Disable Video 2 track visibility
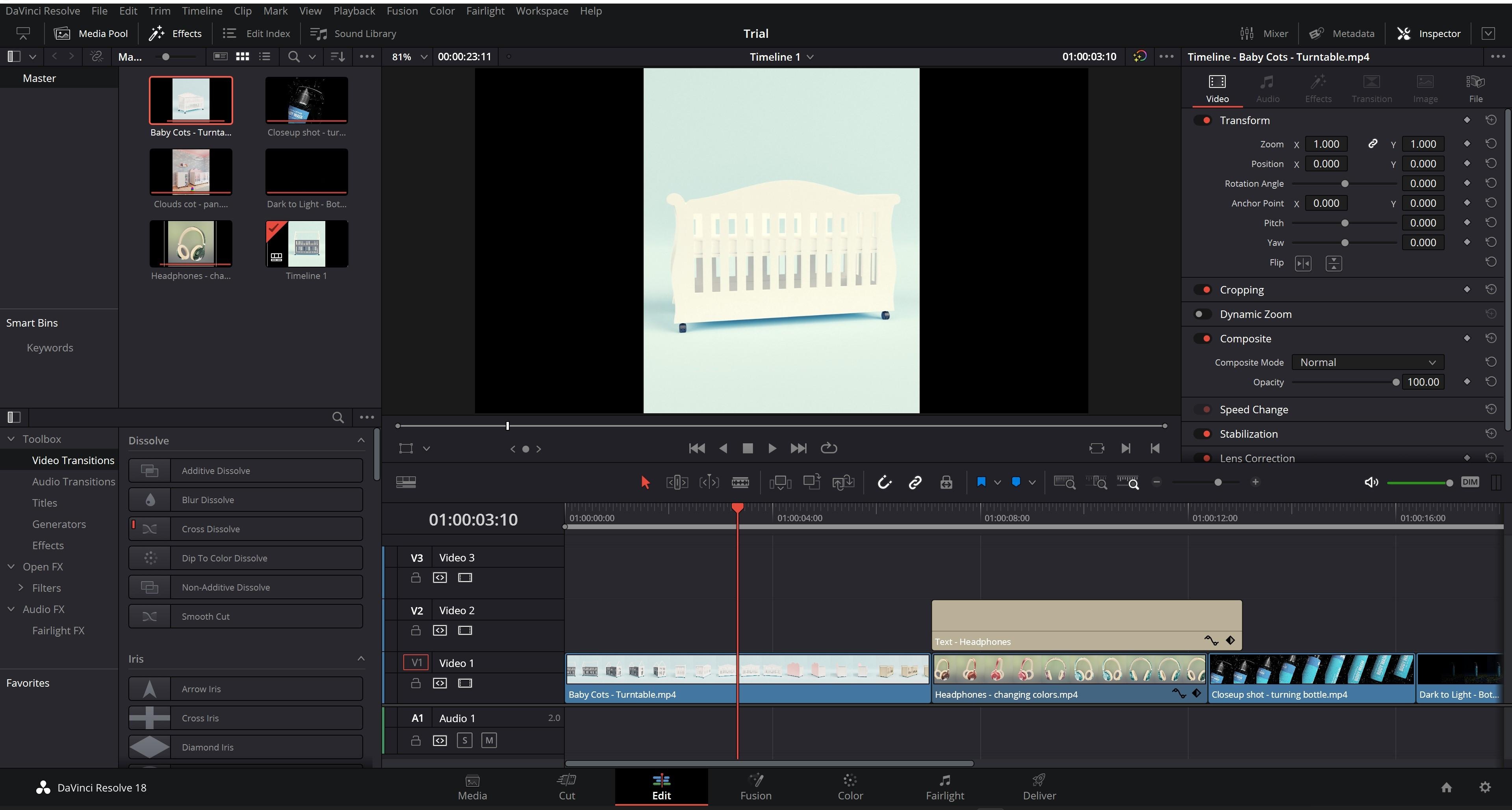1512x810 pixels. pyautogui.click(x=465, y=630)
